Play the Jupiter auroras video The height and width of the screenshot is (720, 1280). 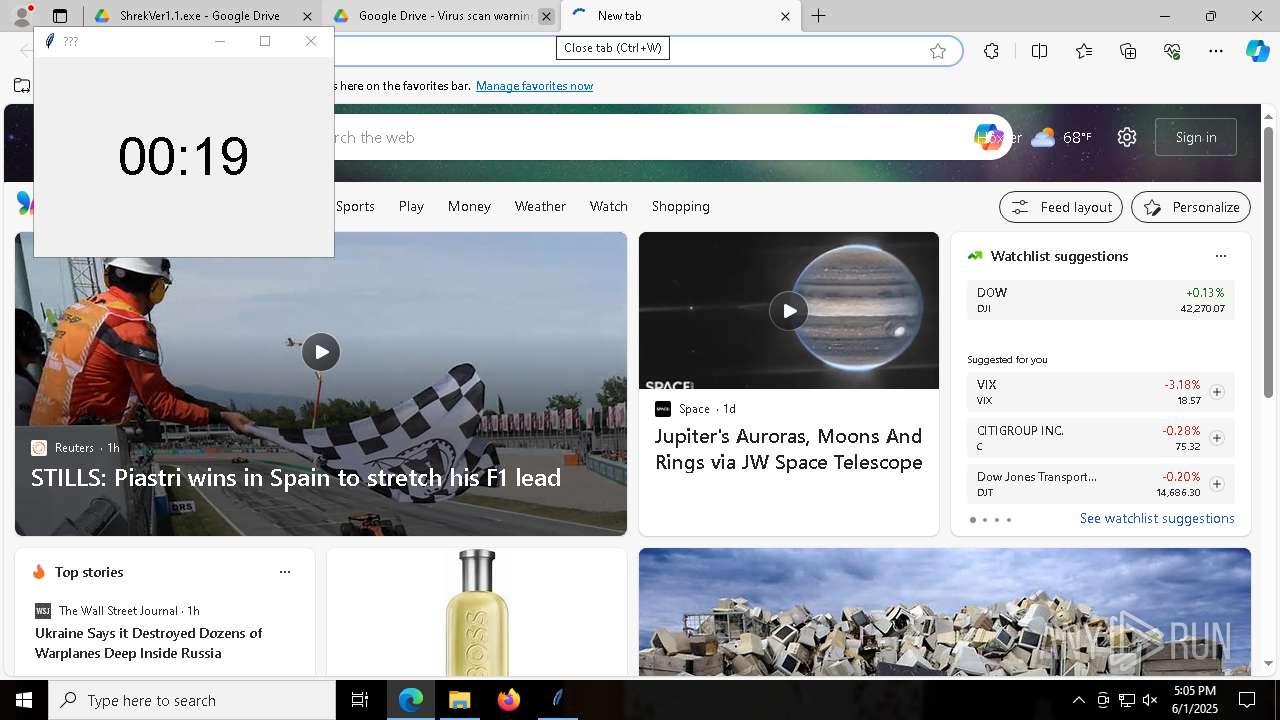pos(789,311)
